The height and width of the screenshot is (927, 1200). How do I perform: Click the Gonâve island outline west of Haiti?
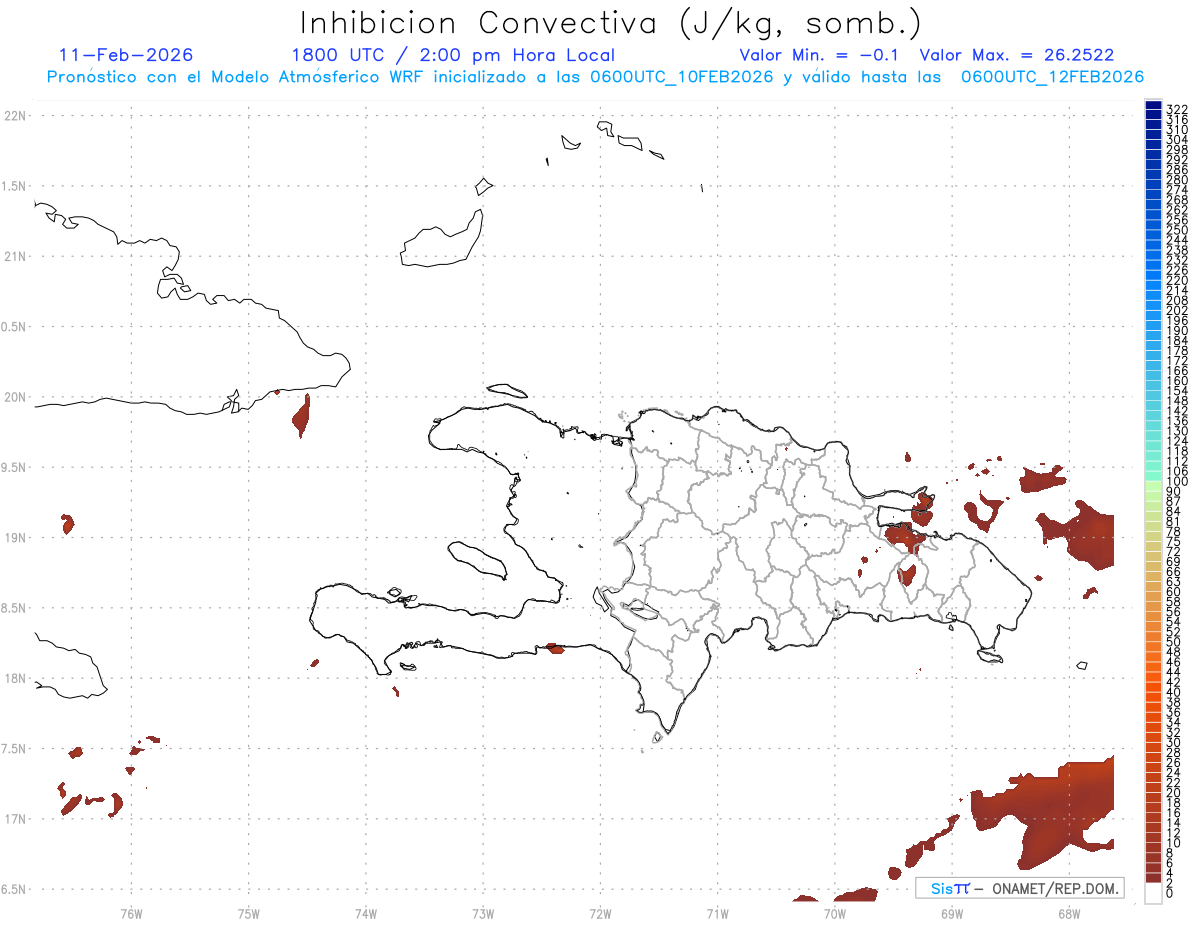[476, 560]
